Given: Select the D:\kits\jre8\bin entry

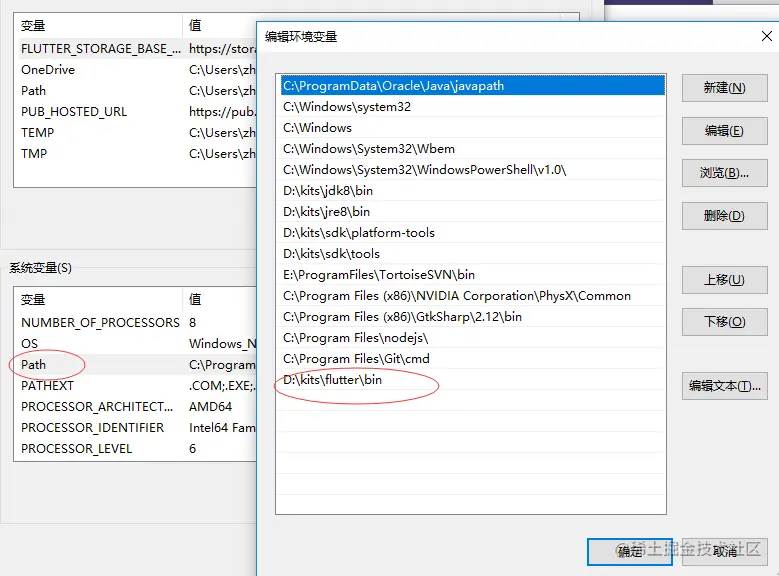Looking at the screenshot, I should 472,212.
